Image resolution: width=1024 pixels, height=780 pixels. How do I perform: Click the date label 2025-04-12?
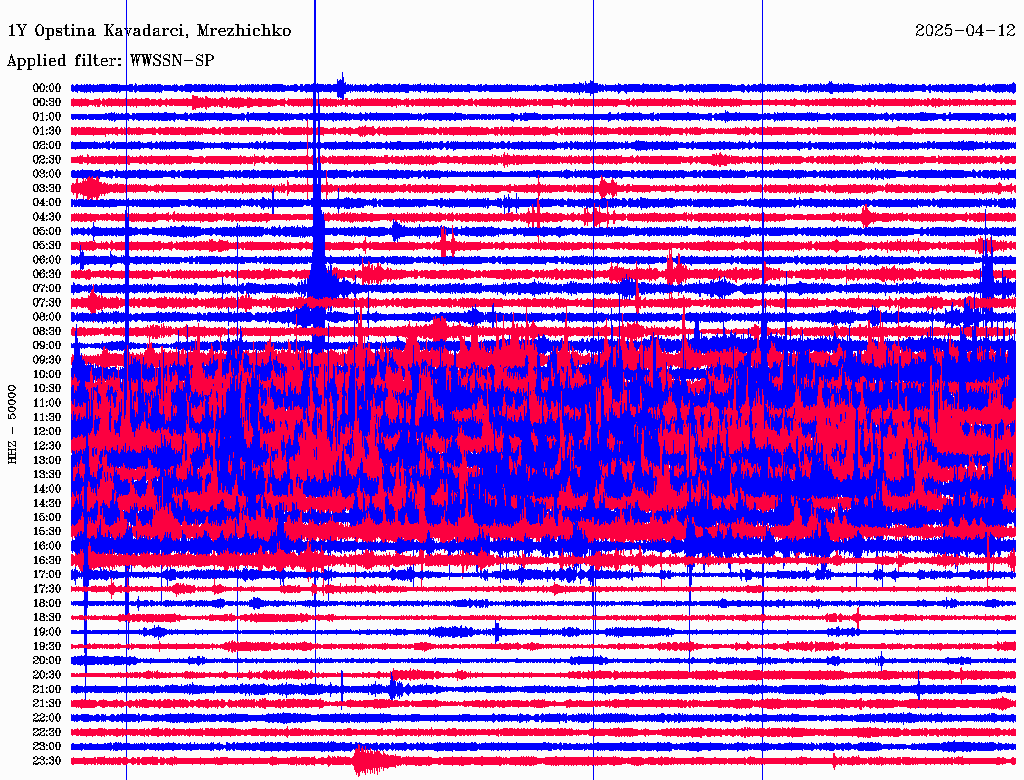pyautogui.click(x=965, y=31)
